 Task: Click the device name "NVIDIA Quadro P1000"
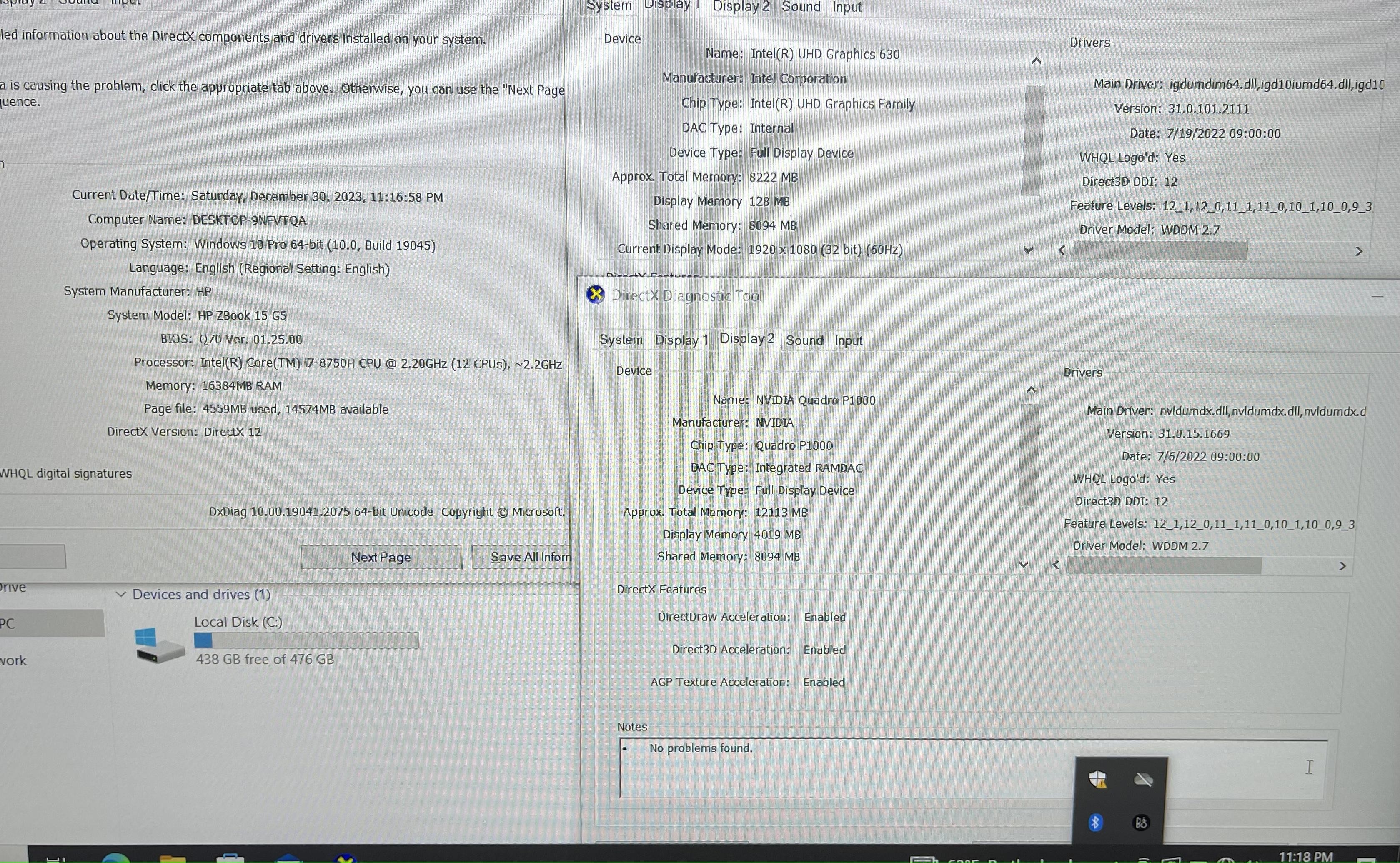[x=816, y=400]
